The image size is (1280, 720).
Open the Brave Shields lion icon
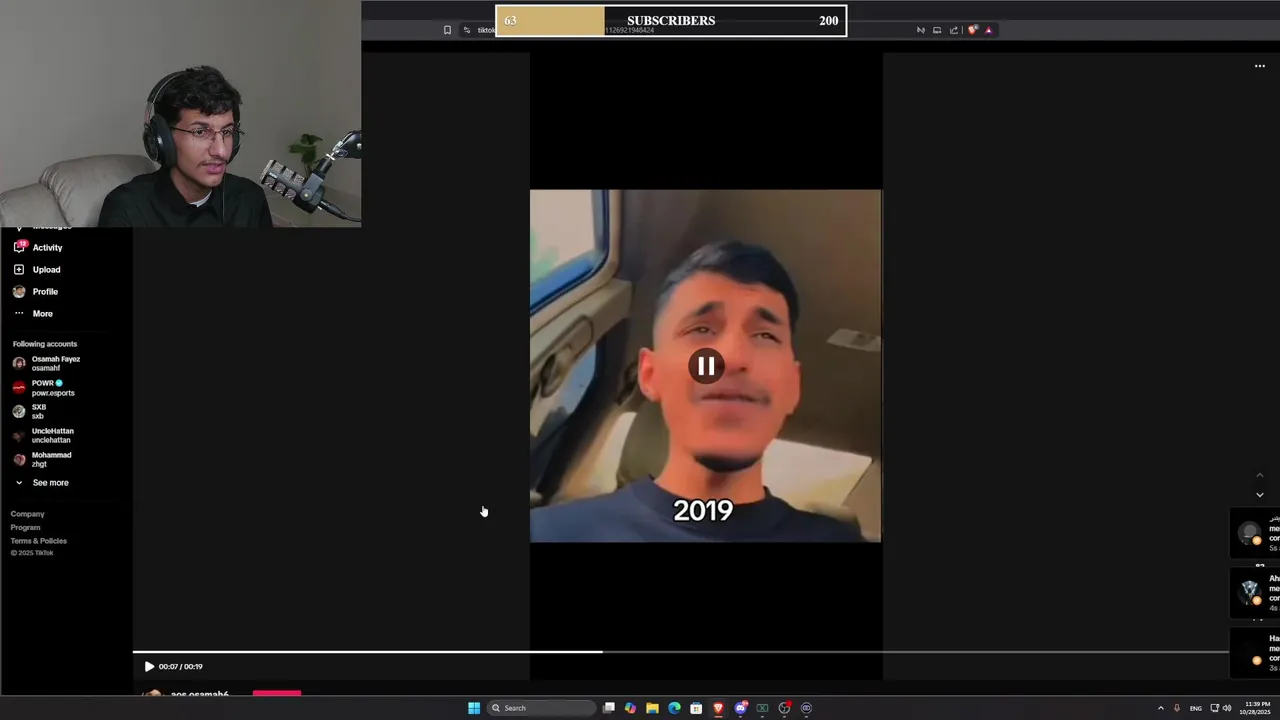(973, 30)
